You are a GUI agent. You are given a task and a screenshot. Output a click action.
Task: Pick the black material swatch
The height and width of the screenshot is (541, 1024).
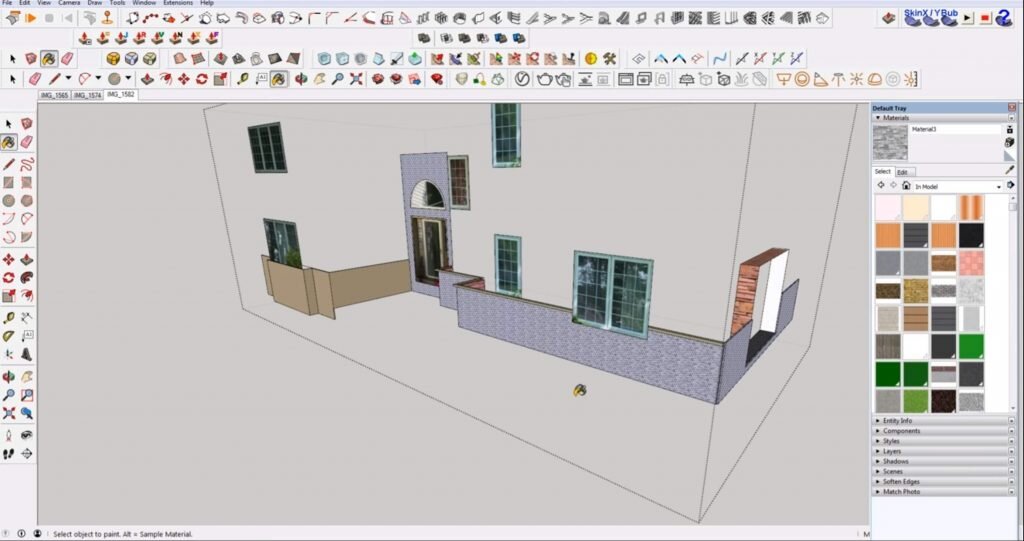click(971, 235)
